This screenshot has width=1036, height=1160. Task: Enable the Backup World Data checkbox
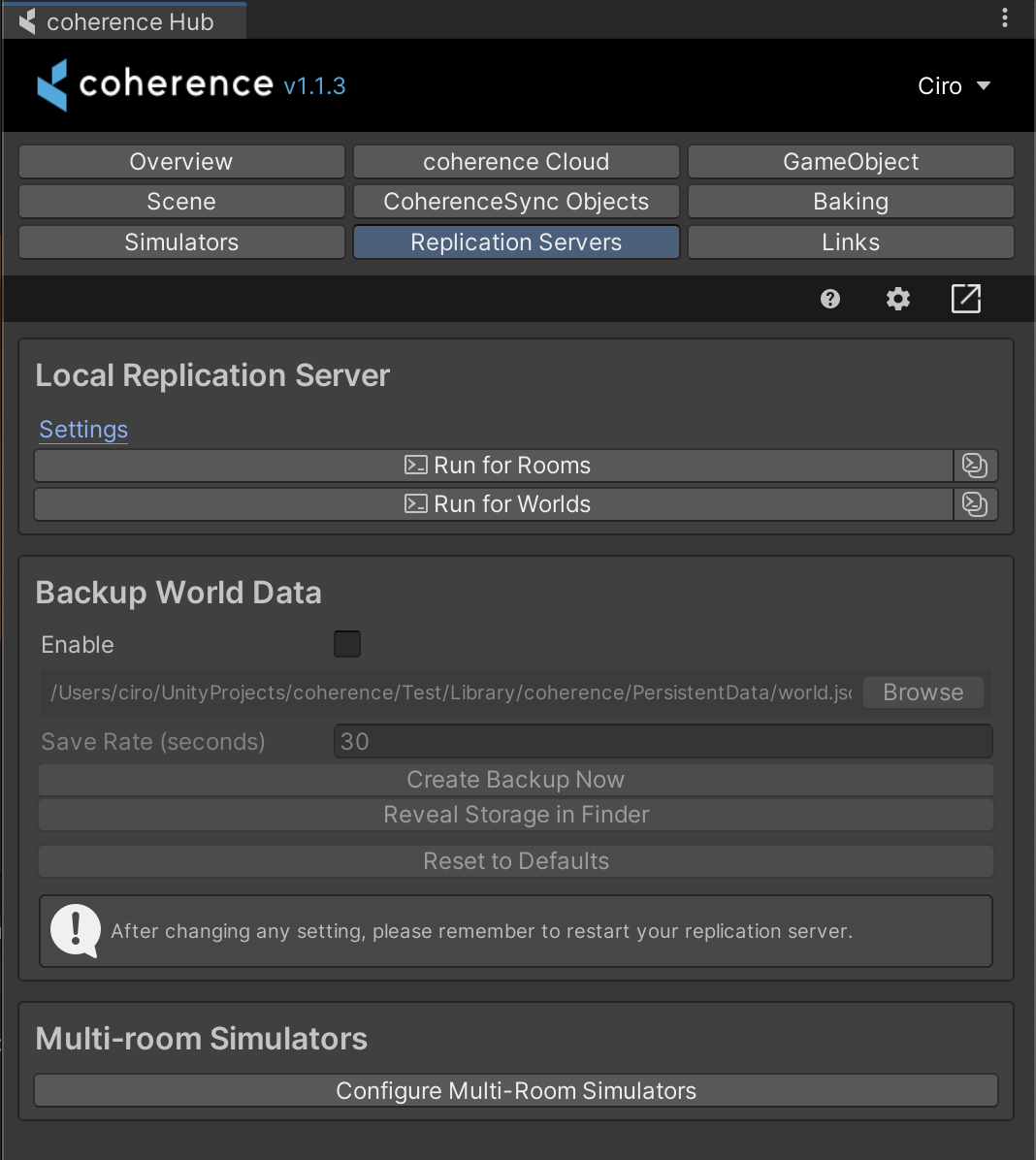(x=347, y=644)
